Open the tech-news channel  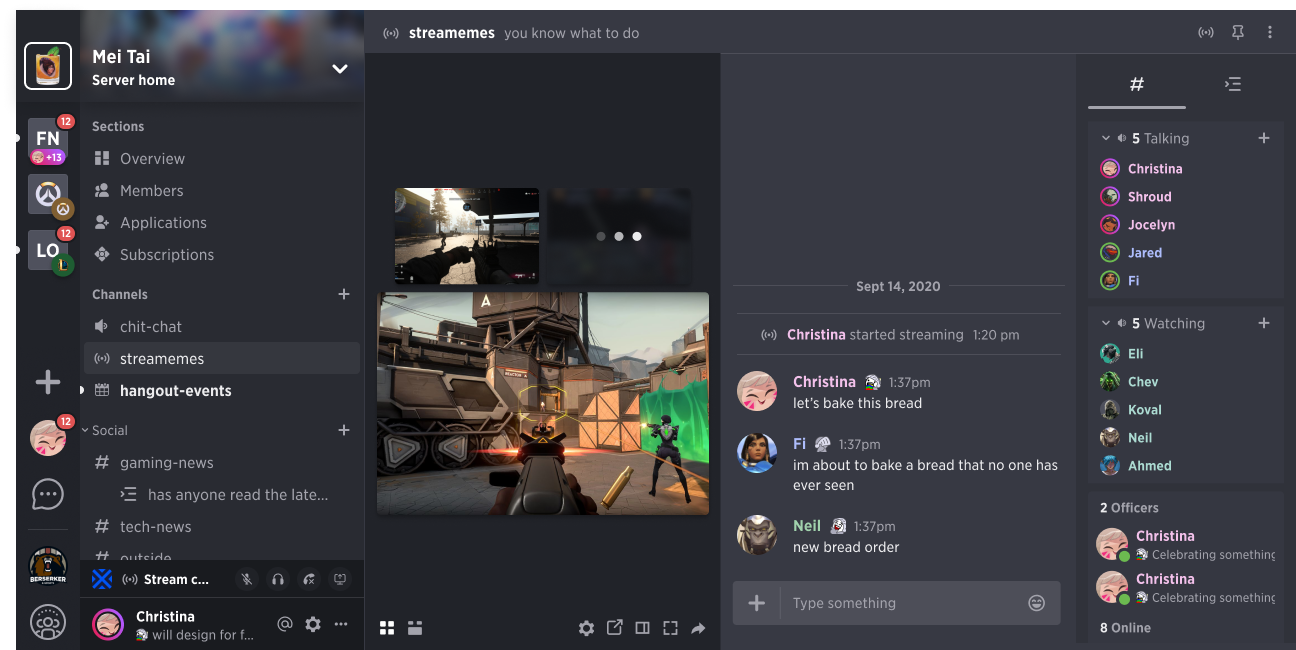[x=222, y=526]
